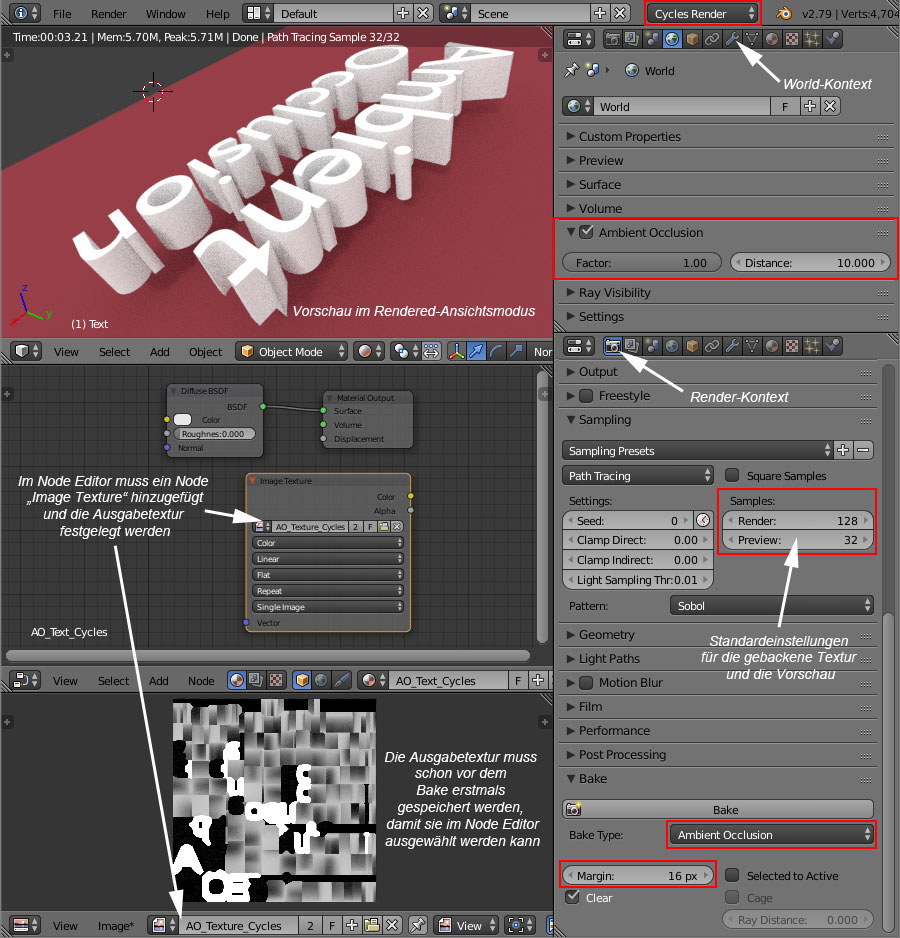Expand the Light Paths panel
Viewport: 900px width, 938px height.
609,658
